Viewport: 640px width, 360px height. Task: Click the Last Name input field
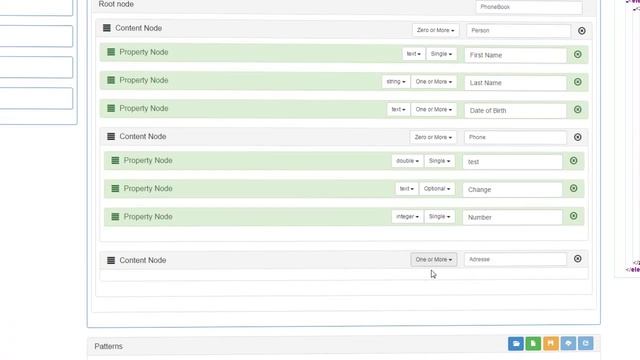[x=516, y=82]
